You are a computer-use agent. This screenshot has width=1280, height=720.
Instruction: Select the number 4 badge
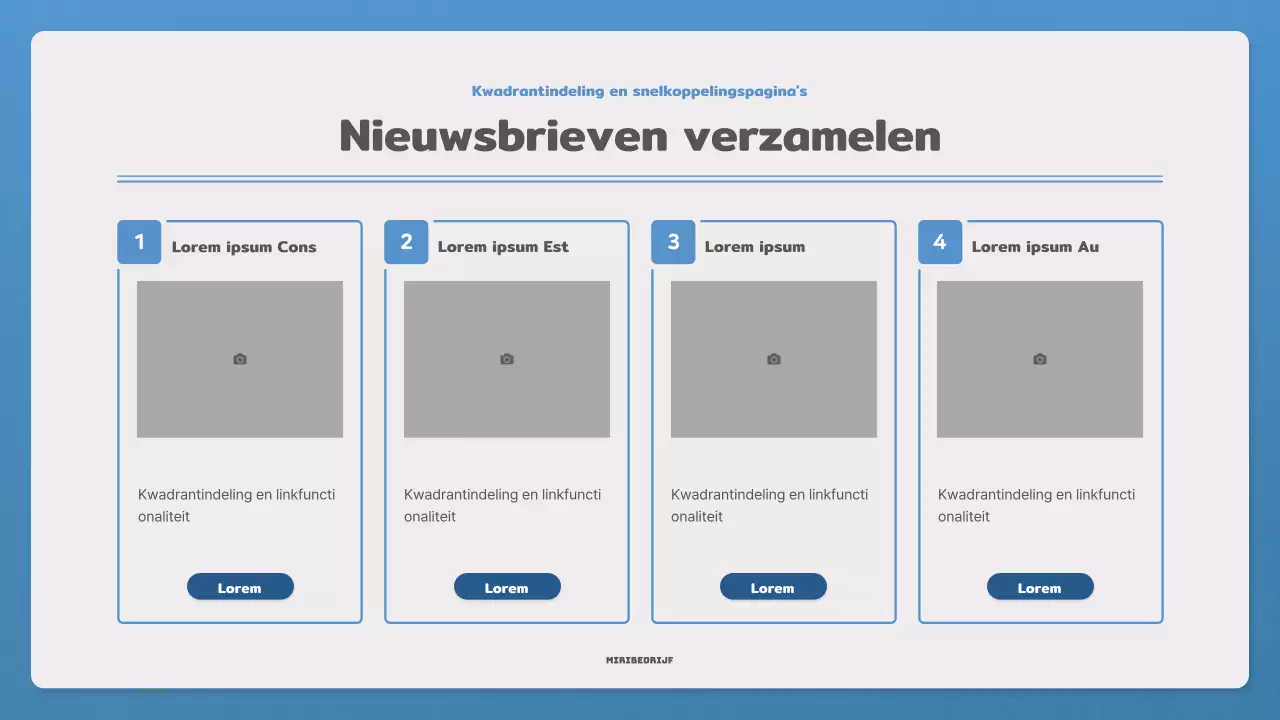click(x=939, y=241)
